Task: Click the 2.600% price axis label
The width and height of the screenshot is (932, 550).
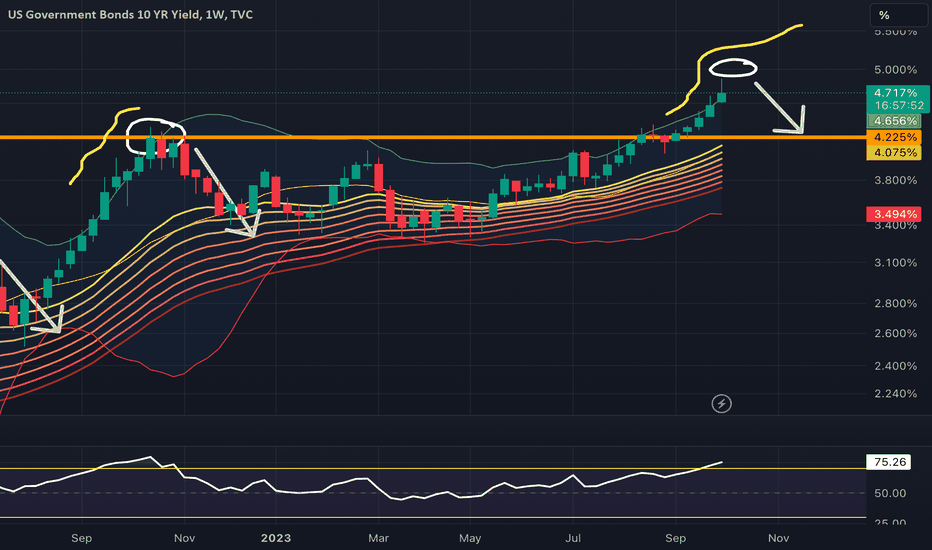Action: click(x=895, y=334)
